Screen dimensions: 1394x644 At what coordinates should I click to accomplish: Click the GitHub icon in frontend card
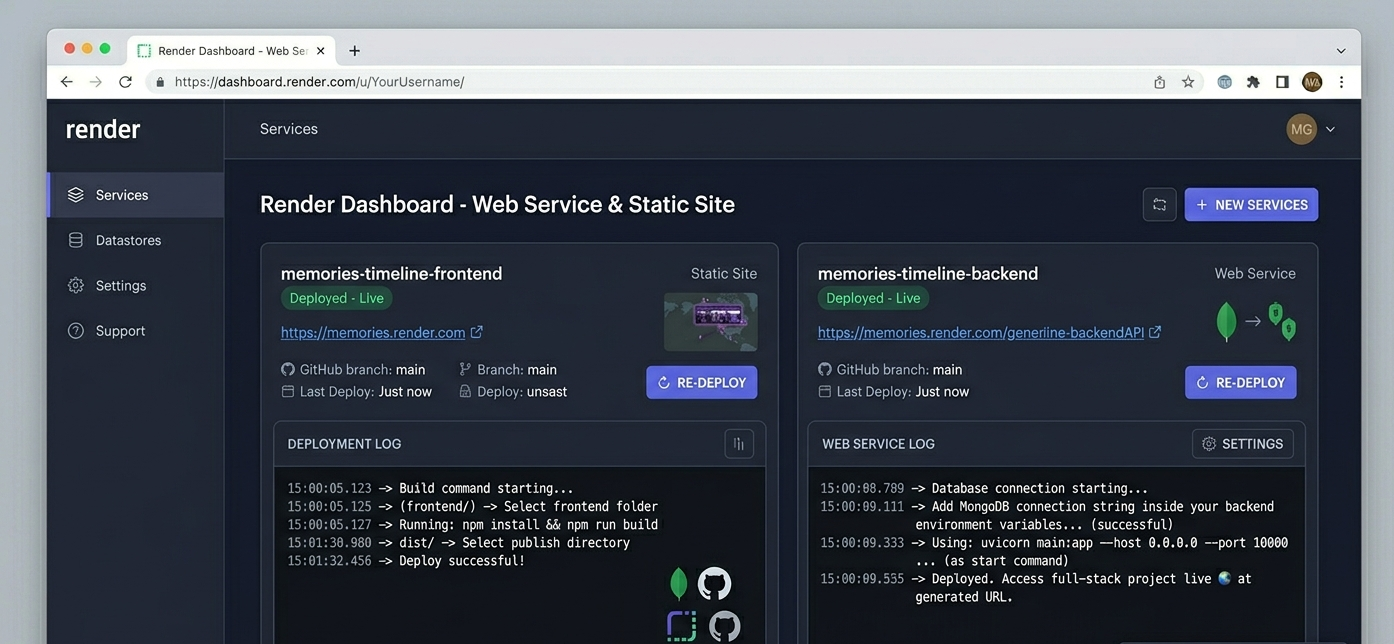click(x=288, y=369)
